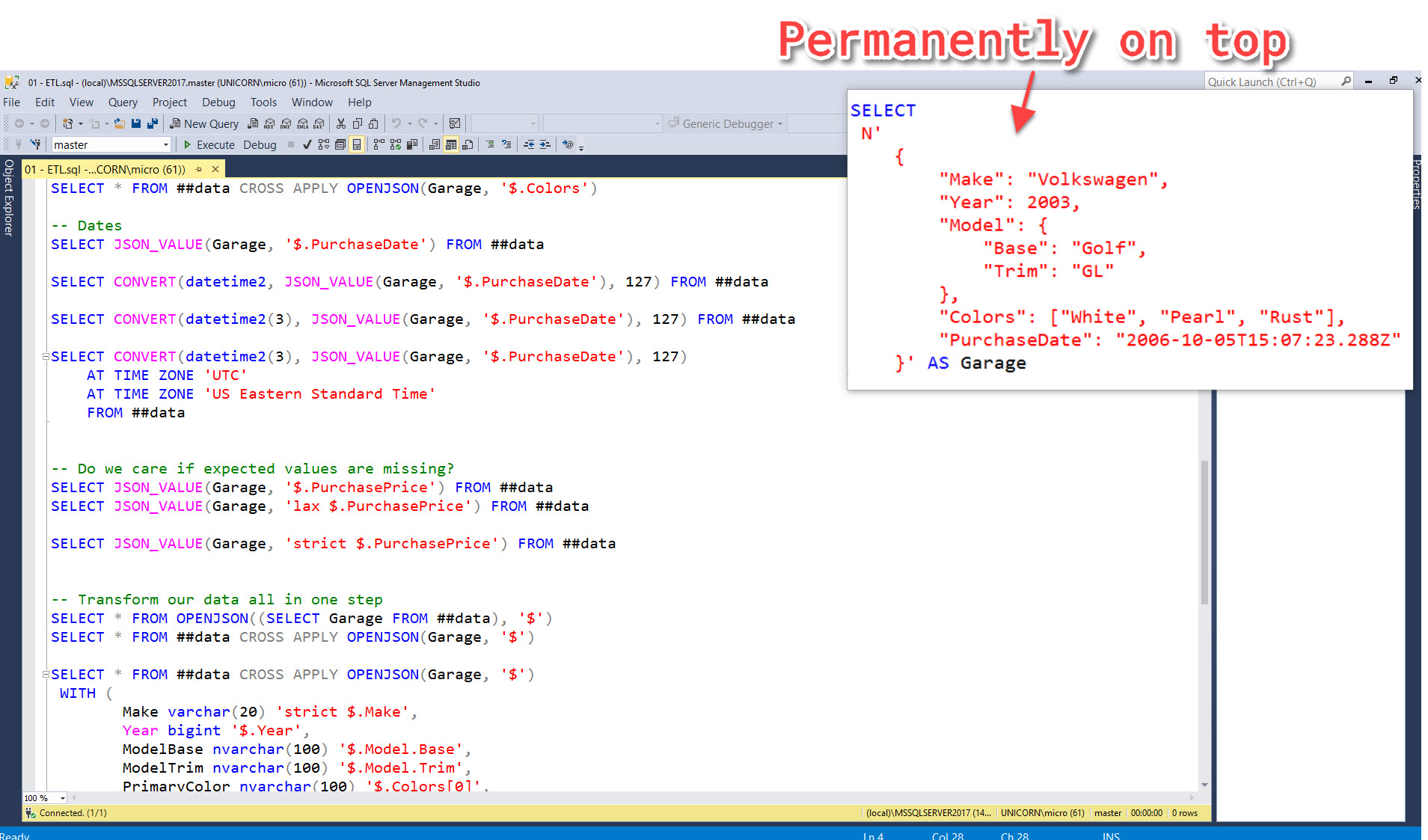Click the Cancel Executing Query stop icon
The height and width of the screenshot is (840, 1428).
click(291, 144)
